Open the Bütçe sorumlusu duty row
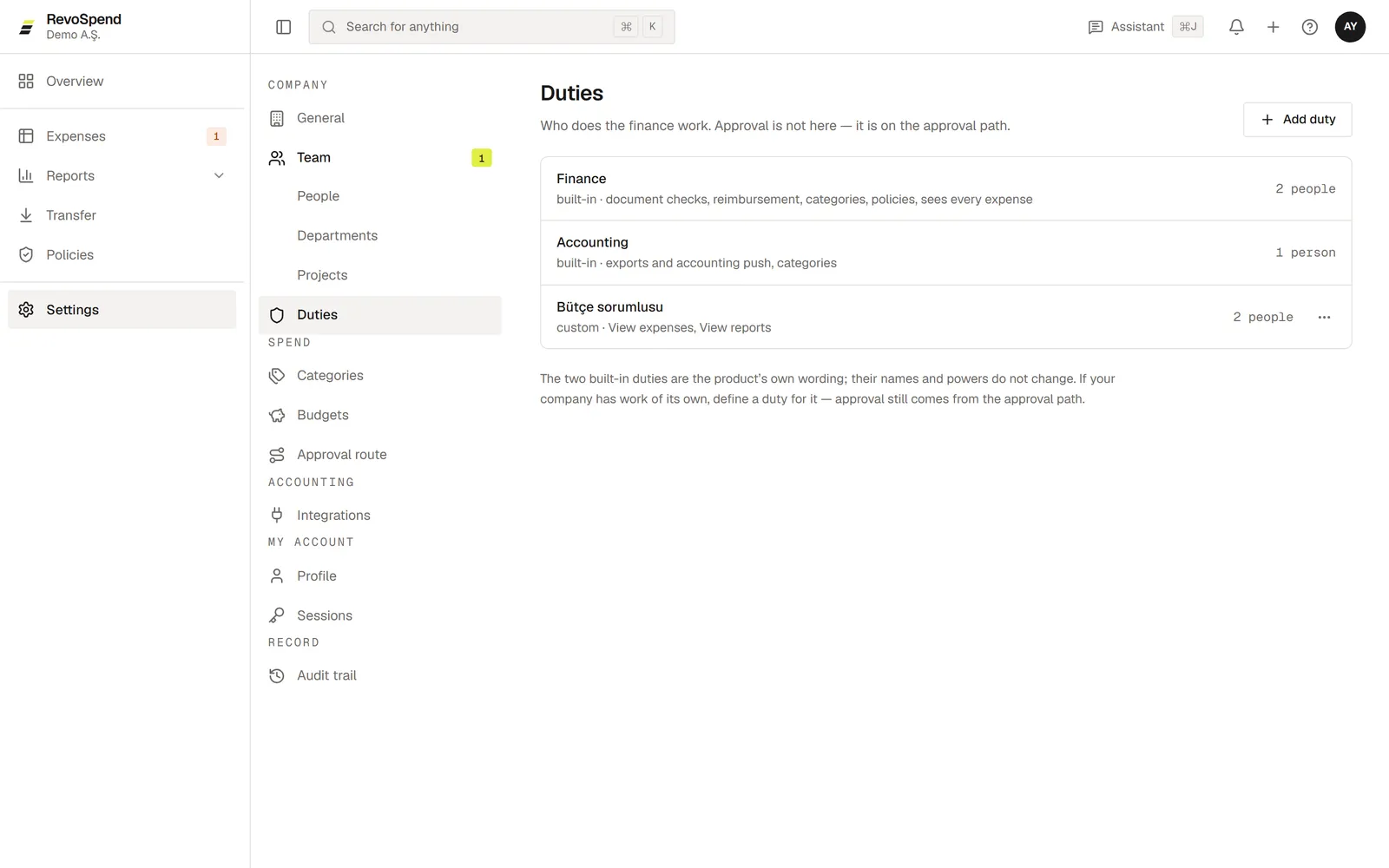1389x868 pixels. (x=945, y=317)
